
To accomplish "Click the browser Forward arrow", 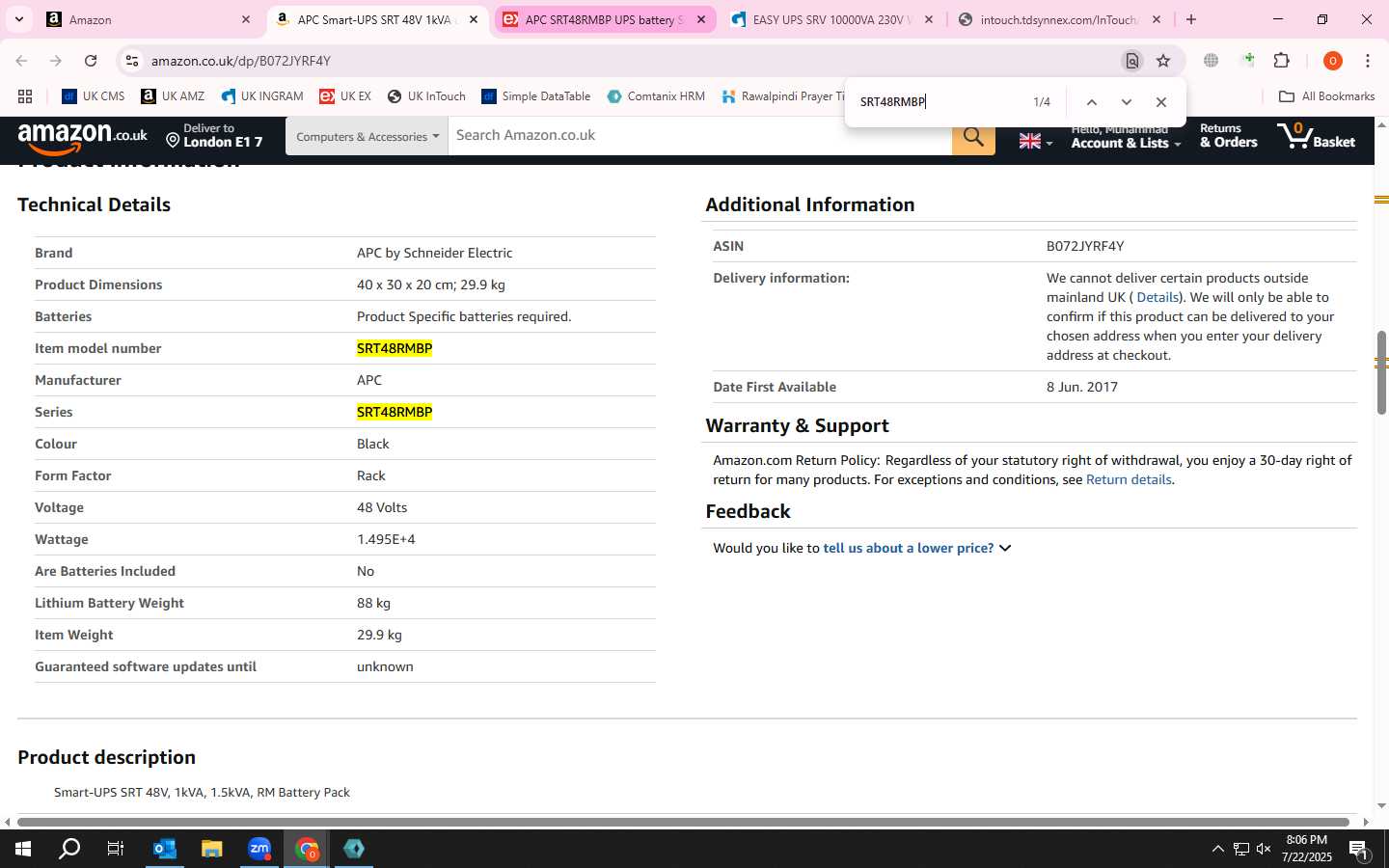I will point(56,61).
